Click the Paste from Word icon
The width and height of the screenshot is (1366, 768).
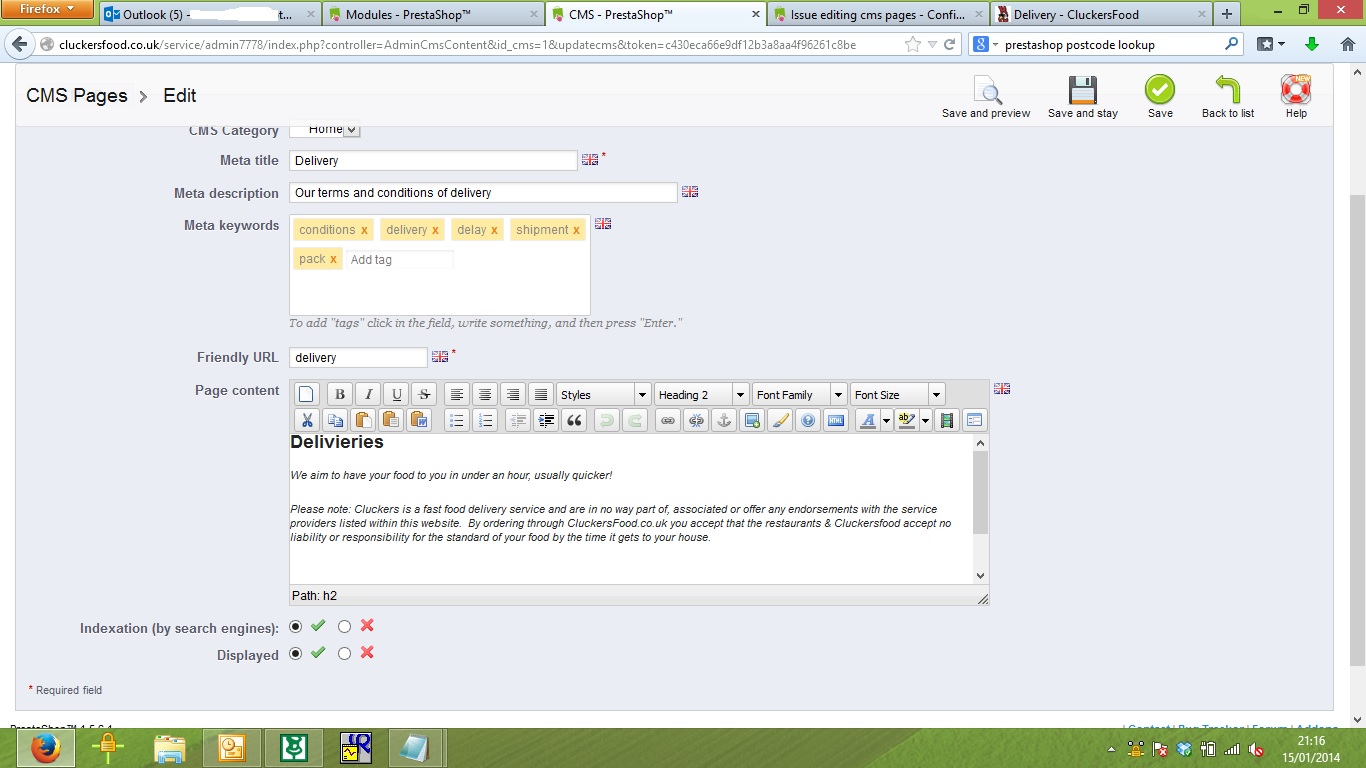point(419,421)
